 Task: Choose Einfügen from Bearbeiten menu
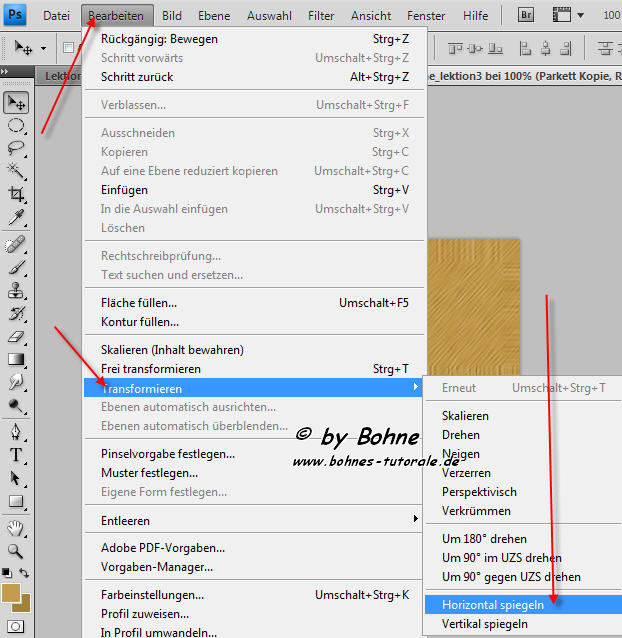coord(255,190)
